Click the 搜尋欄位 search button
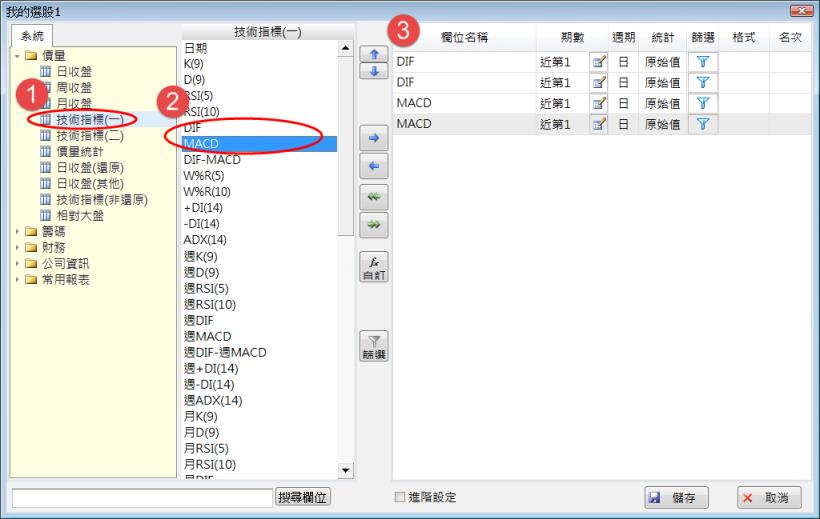Screen dimensions: 820x519 303,497
